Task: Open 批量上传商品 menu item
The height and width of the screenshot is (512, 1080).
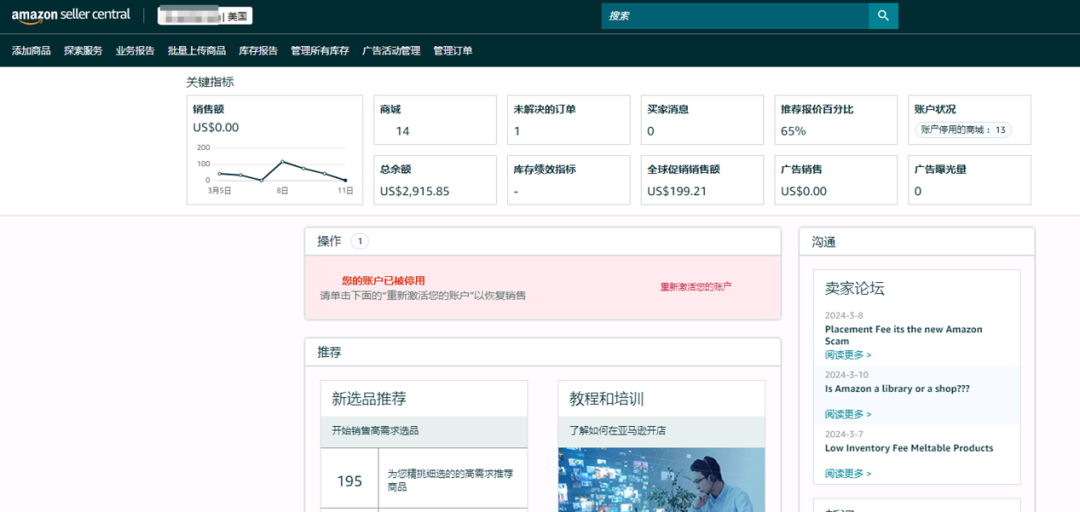Action: [197, 50]
